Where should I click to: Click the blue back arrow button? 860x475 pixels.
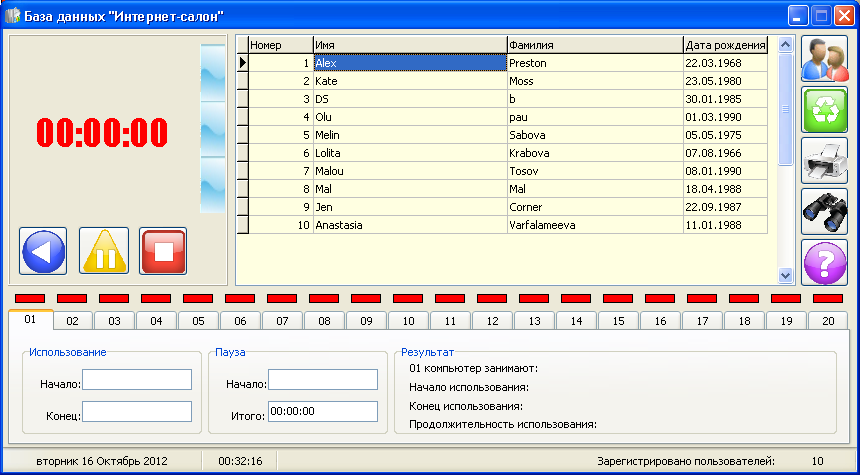43,251
